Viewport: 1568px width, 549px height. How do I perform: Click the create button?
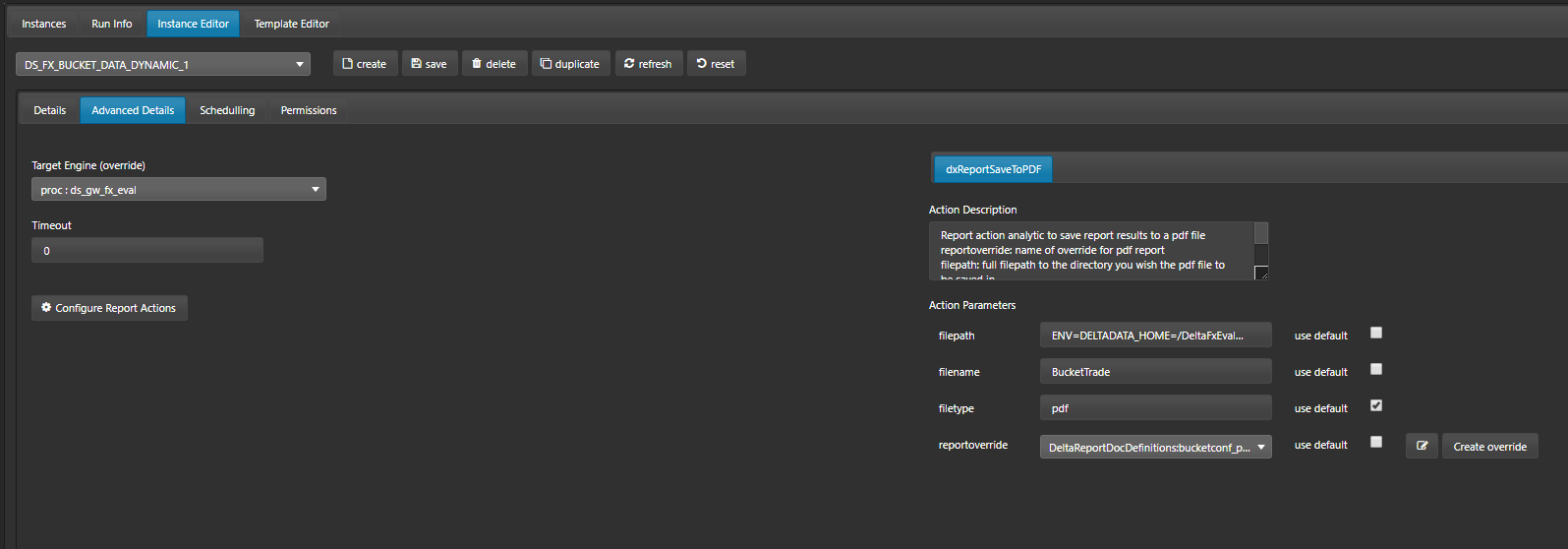pos(365,64)
